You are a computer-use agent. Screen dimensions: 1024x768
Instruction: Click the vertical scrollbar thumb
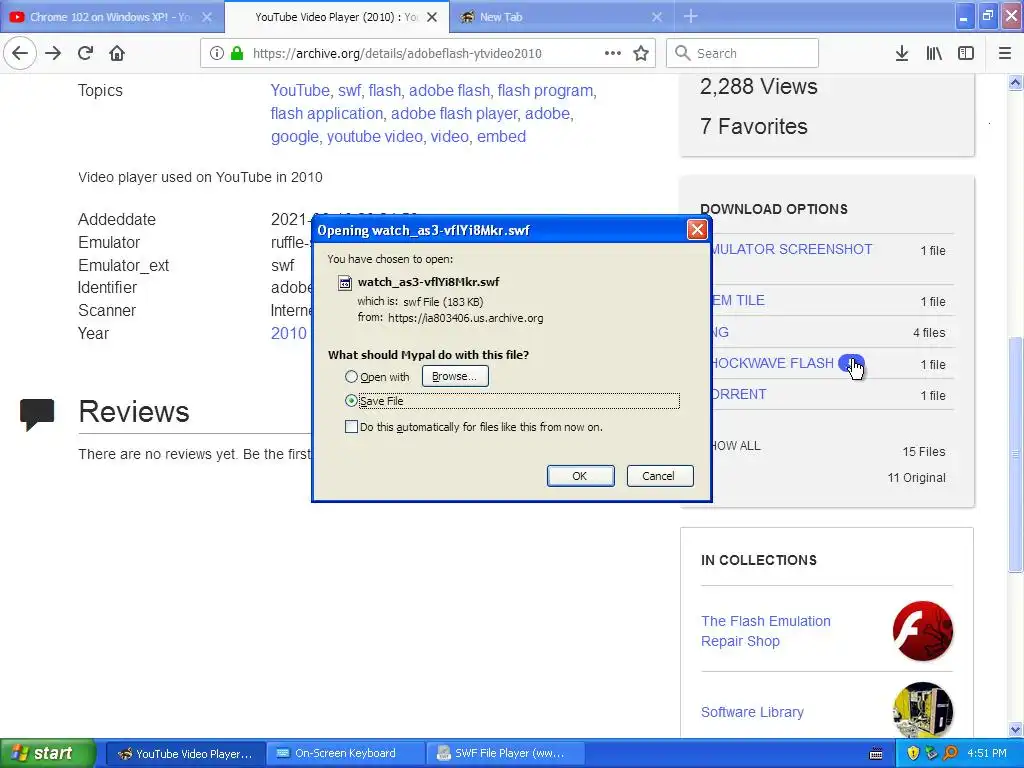tap(1016, 455)
